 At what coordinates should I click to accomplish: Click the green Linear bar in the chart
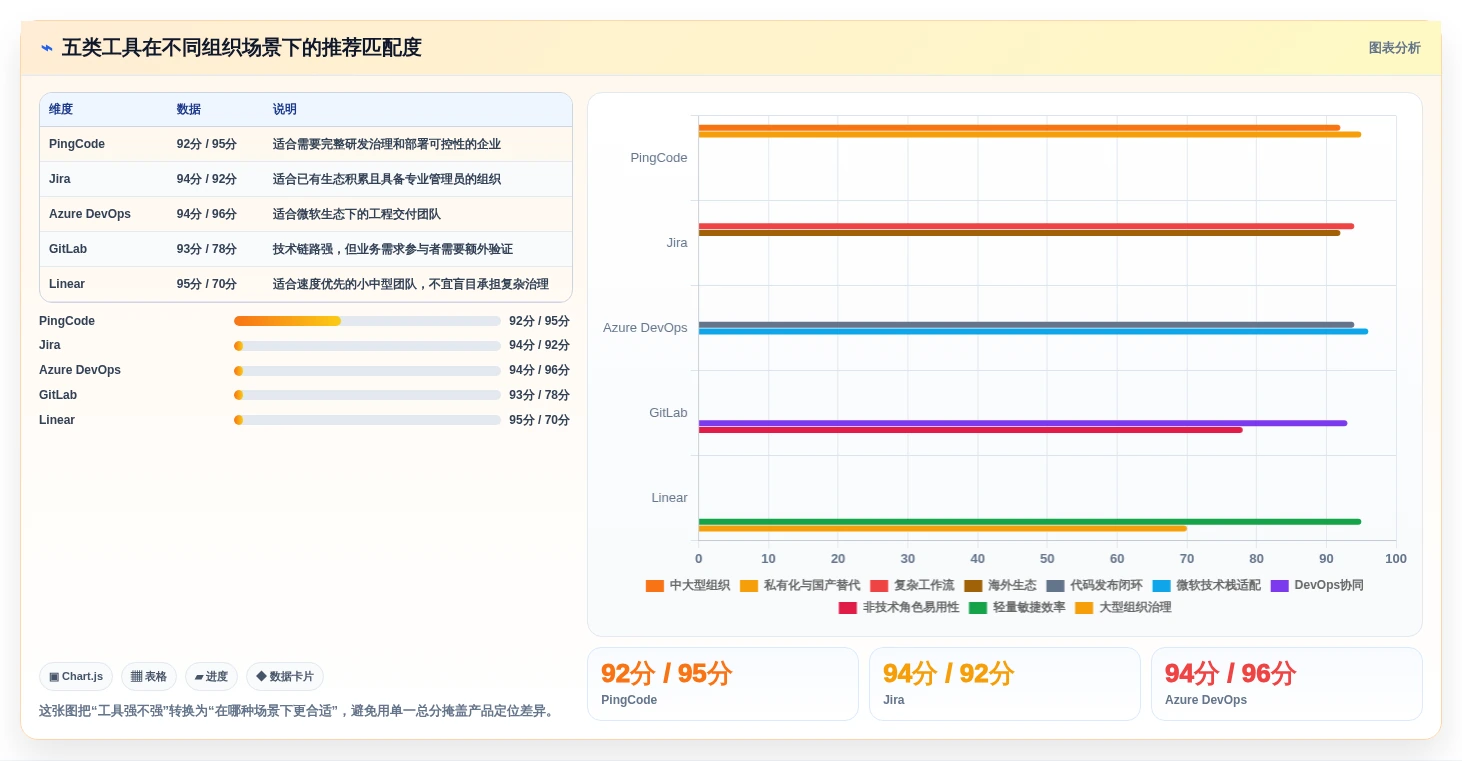(1029, 521)
